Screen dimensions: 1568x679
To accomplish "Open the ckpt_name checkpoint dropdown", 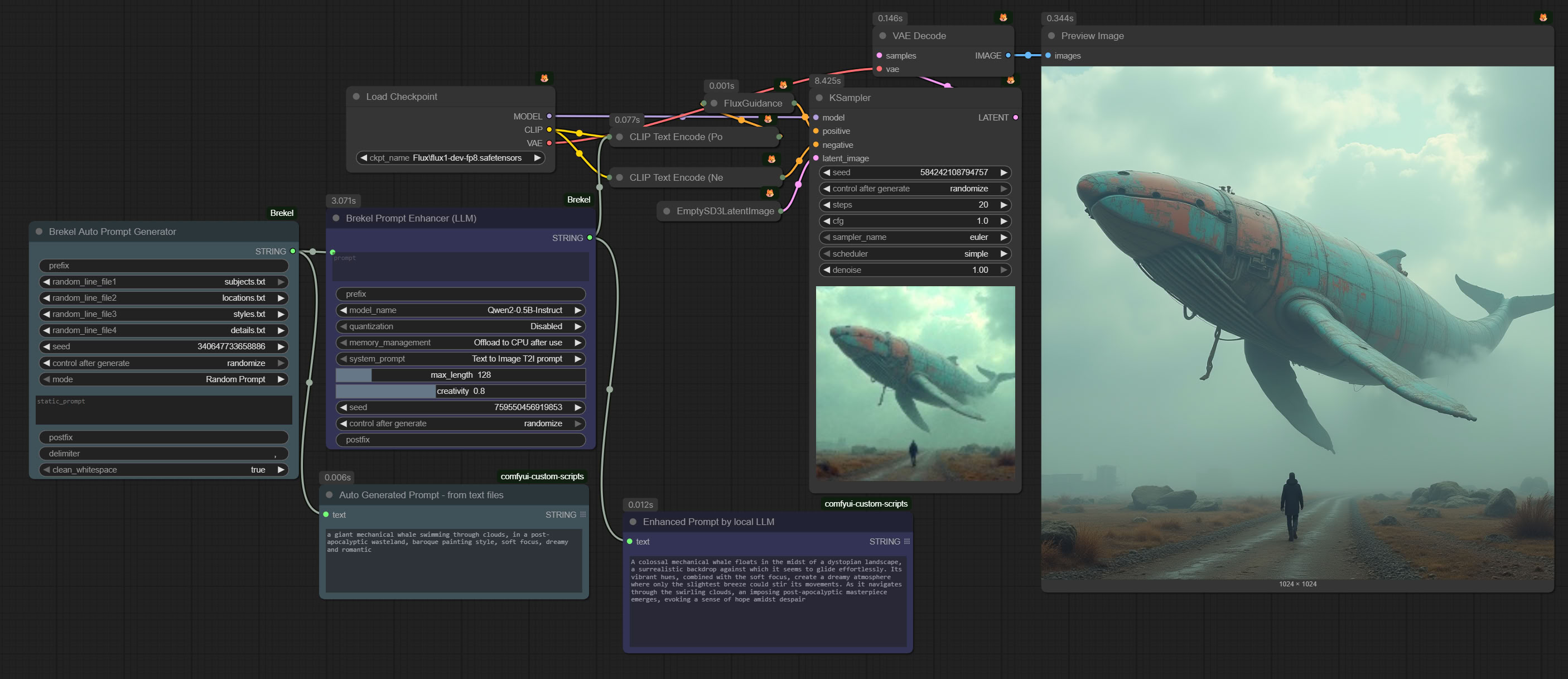I will 451,158.
